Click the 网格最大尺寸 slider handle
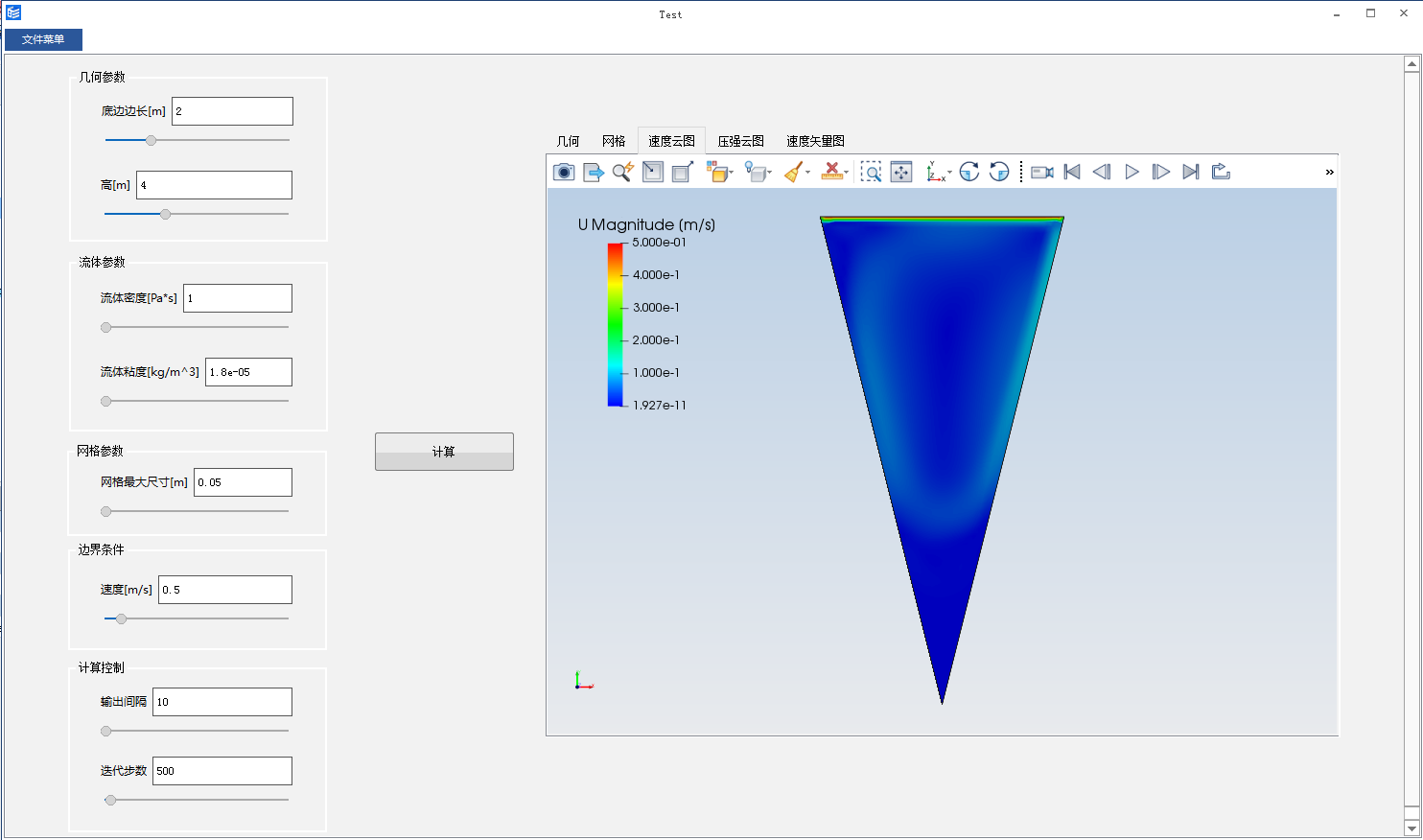 pyautogui.click(x=106, y=511)
